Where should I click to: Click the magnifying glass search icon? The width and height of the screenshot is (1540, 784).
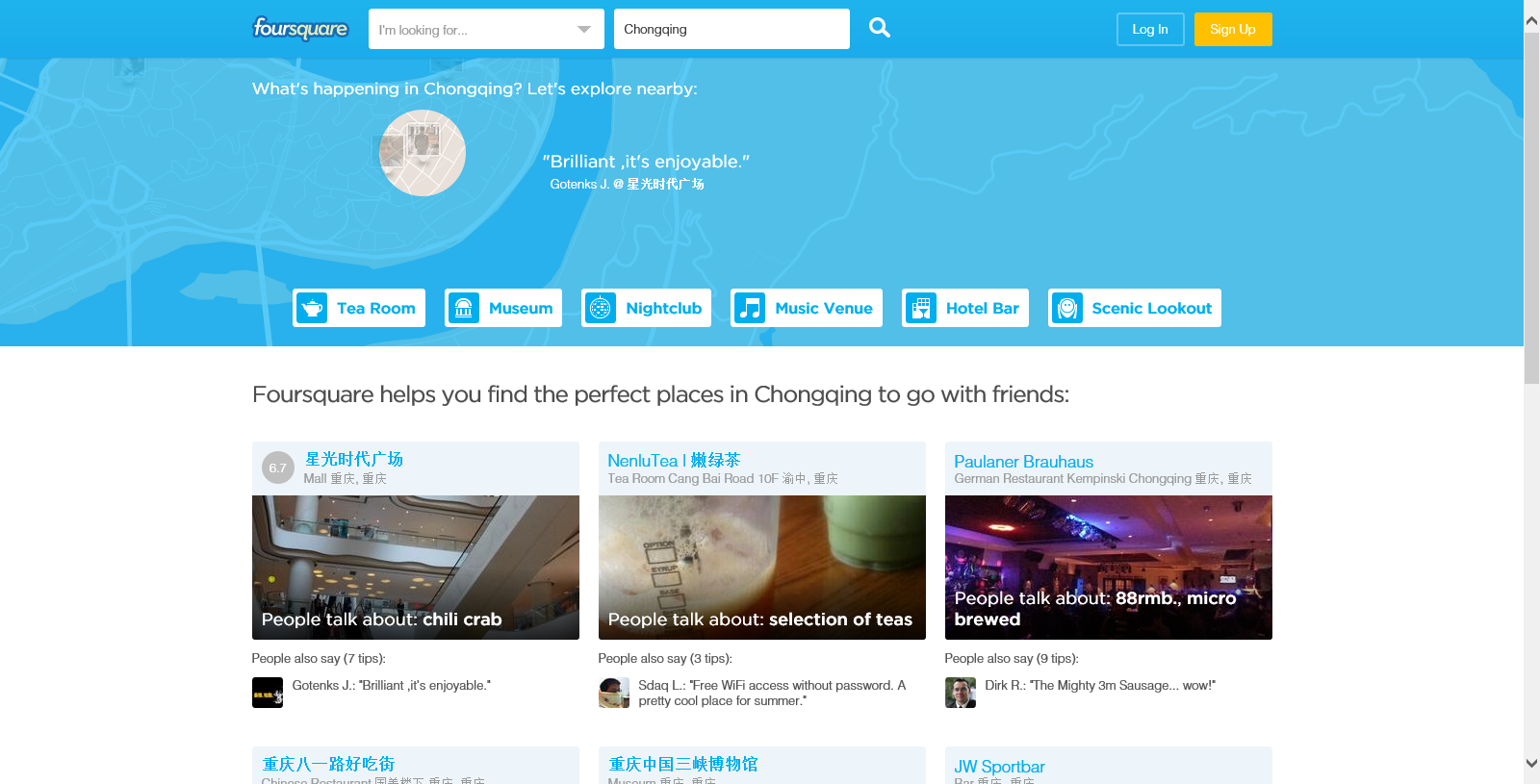click(x=880, y=28)
